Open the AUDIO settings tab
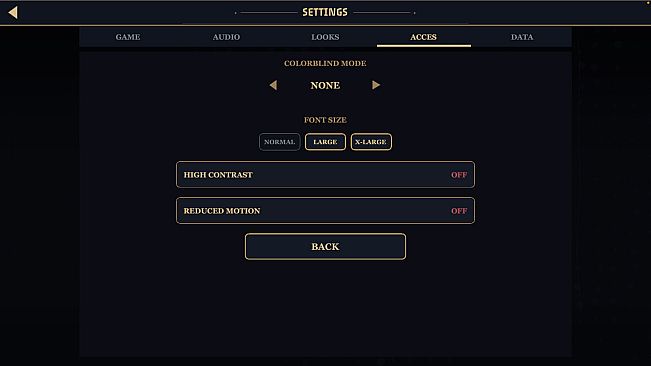651x366 pixels. click(226, 37)
